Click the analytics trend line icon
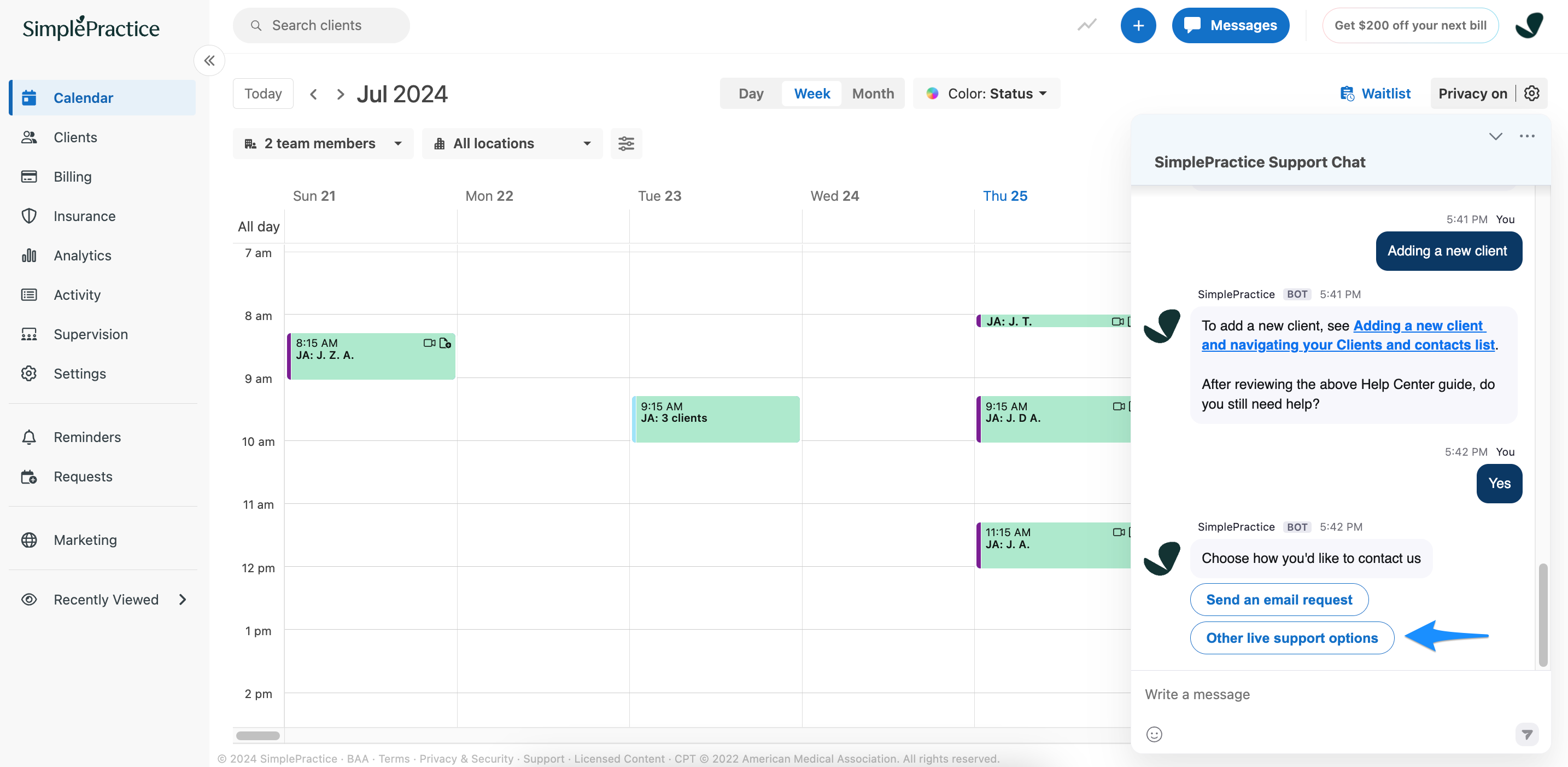This screenshot has width=1568, height=767. pyautogui.click(x=1086, y=26)
